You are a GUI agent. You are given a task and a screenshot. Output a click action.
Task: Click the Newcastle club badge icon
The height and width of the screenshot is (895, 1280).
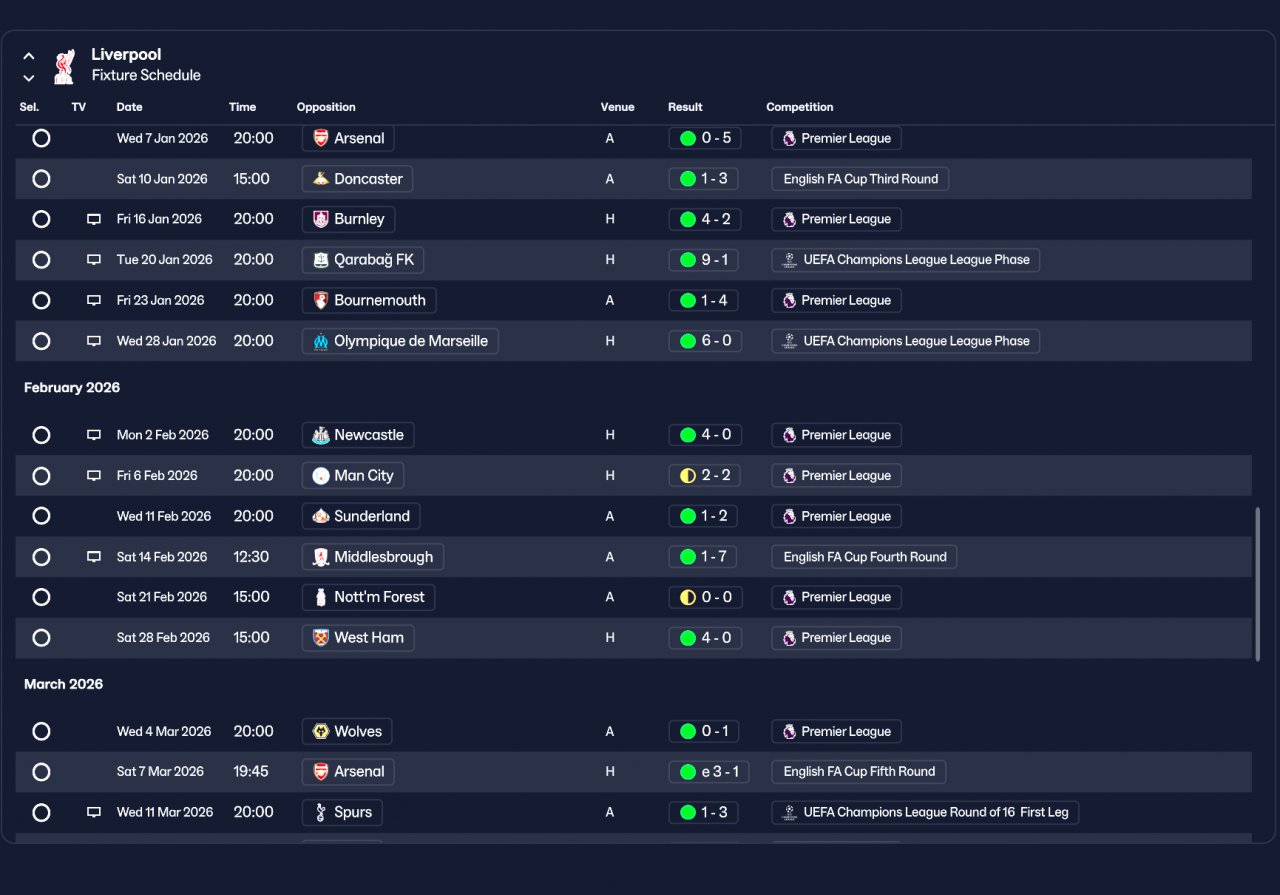[x=321, y=435]
